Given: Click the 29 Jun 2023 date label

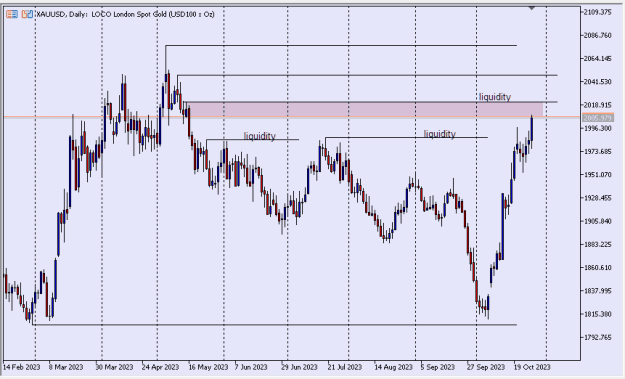Looking at the screenshot, I should tap(299, 367).
